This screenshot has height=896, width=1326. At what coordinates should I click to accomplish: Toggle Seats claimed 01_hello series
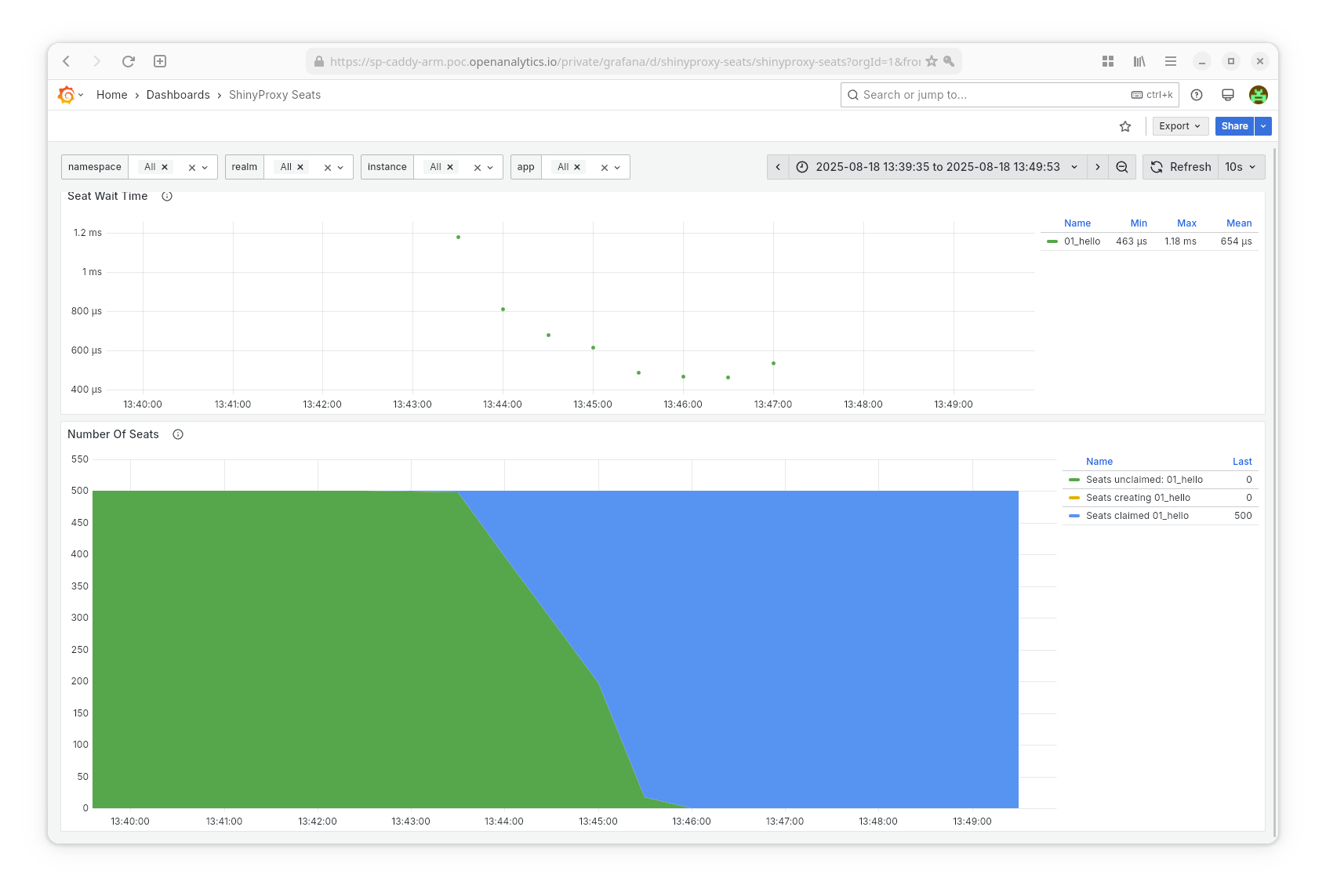(1137, 516)
